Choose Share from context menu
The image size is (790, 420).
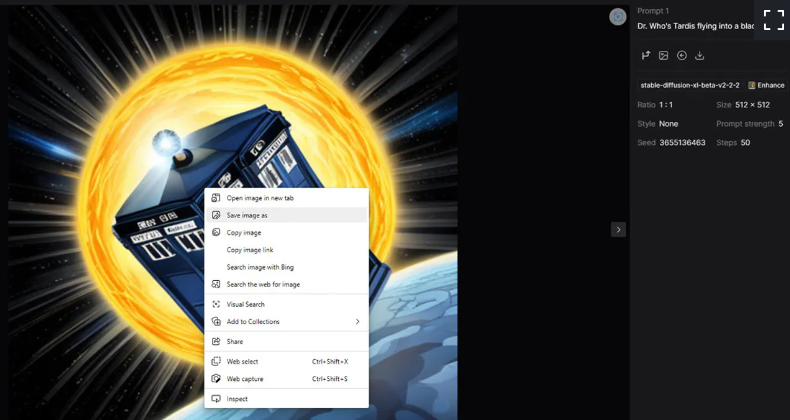click(286, 341)
